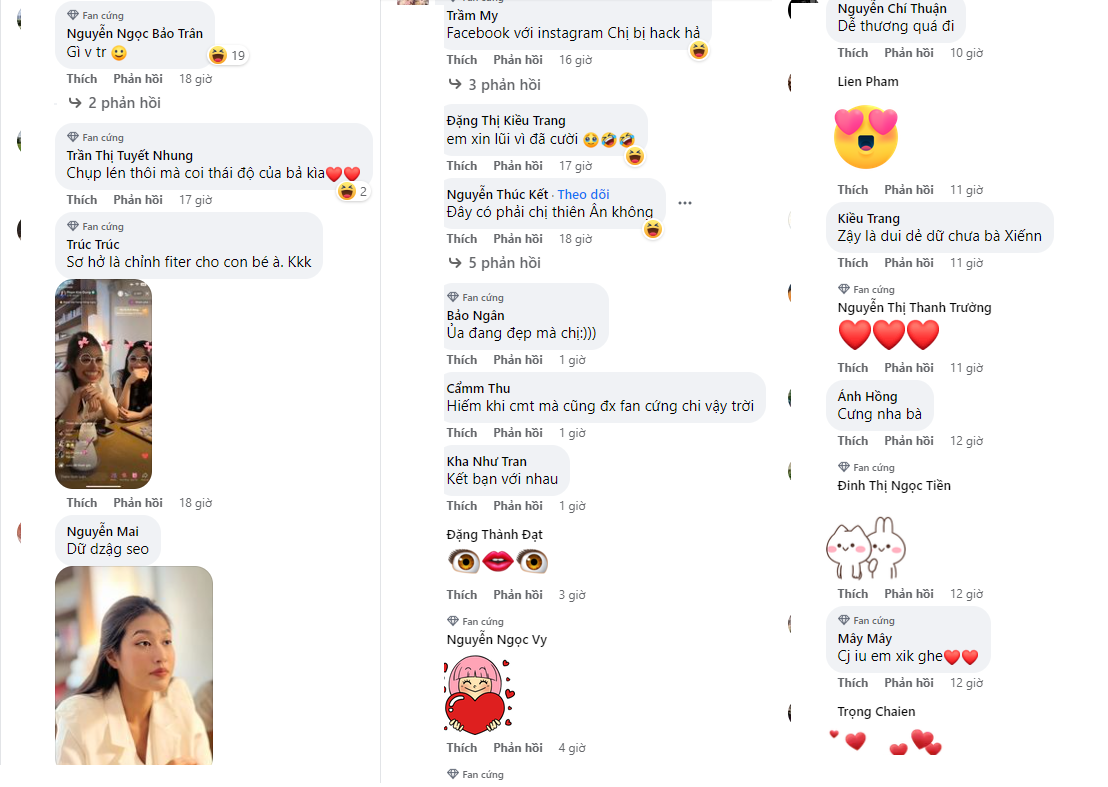Open the three-dot menu beside Nguyễn Thúc Kết's comment
The image size is (1108, 787).
click(685, 203)
